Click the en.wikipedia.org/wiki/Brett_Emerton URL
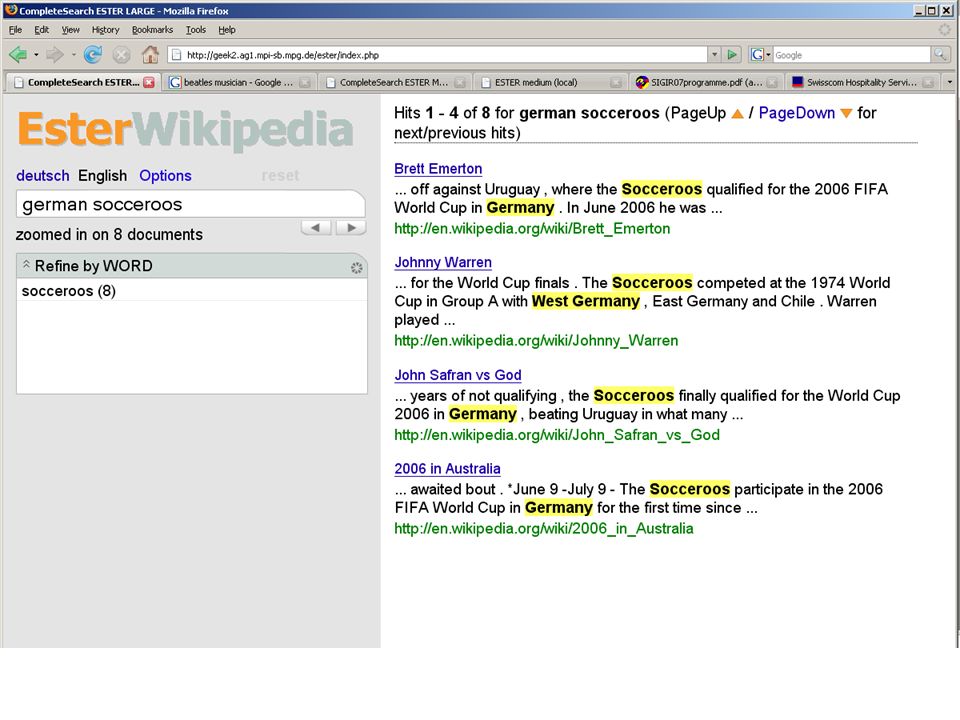 532,228
